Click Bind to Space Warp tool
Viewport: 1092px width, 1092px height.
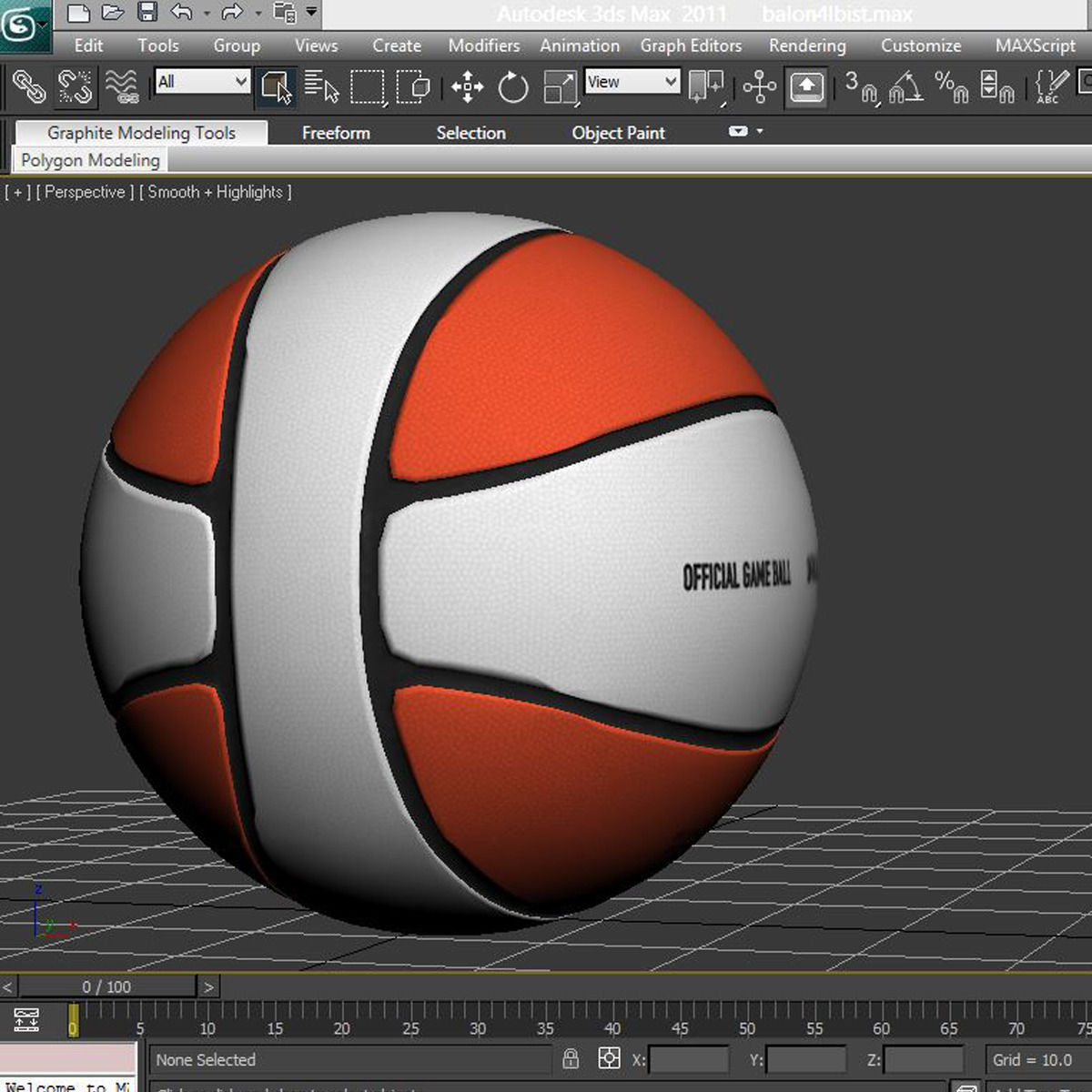(121, 87)
